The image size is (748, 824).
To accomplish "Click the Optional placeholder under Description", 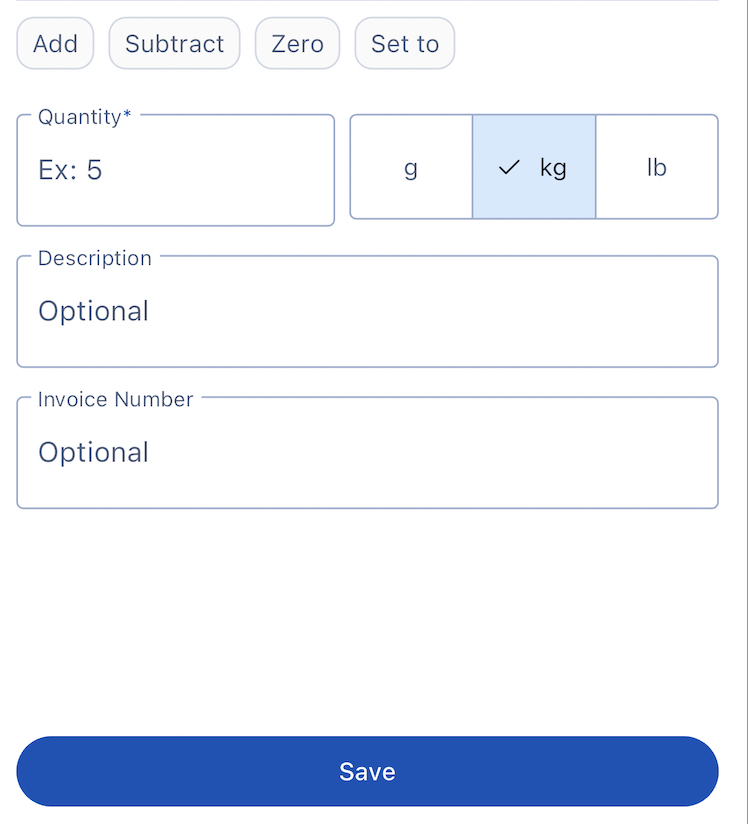I will point(93,312).
